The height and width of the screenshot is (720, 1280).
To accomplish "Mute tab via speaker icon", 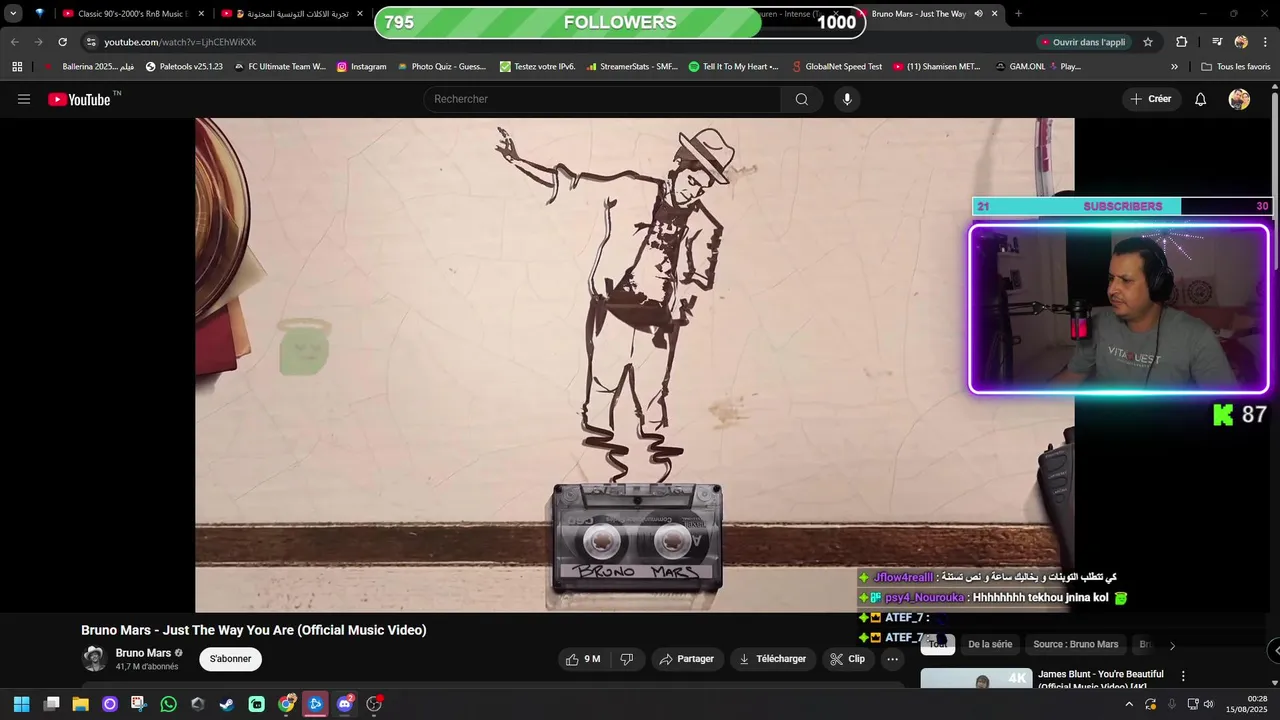I will (978, 14).
